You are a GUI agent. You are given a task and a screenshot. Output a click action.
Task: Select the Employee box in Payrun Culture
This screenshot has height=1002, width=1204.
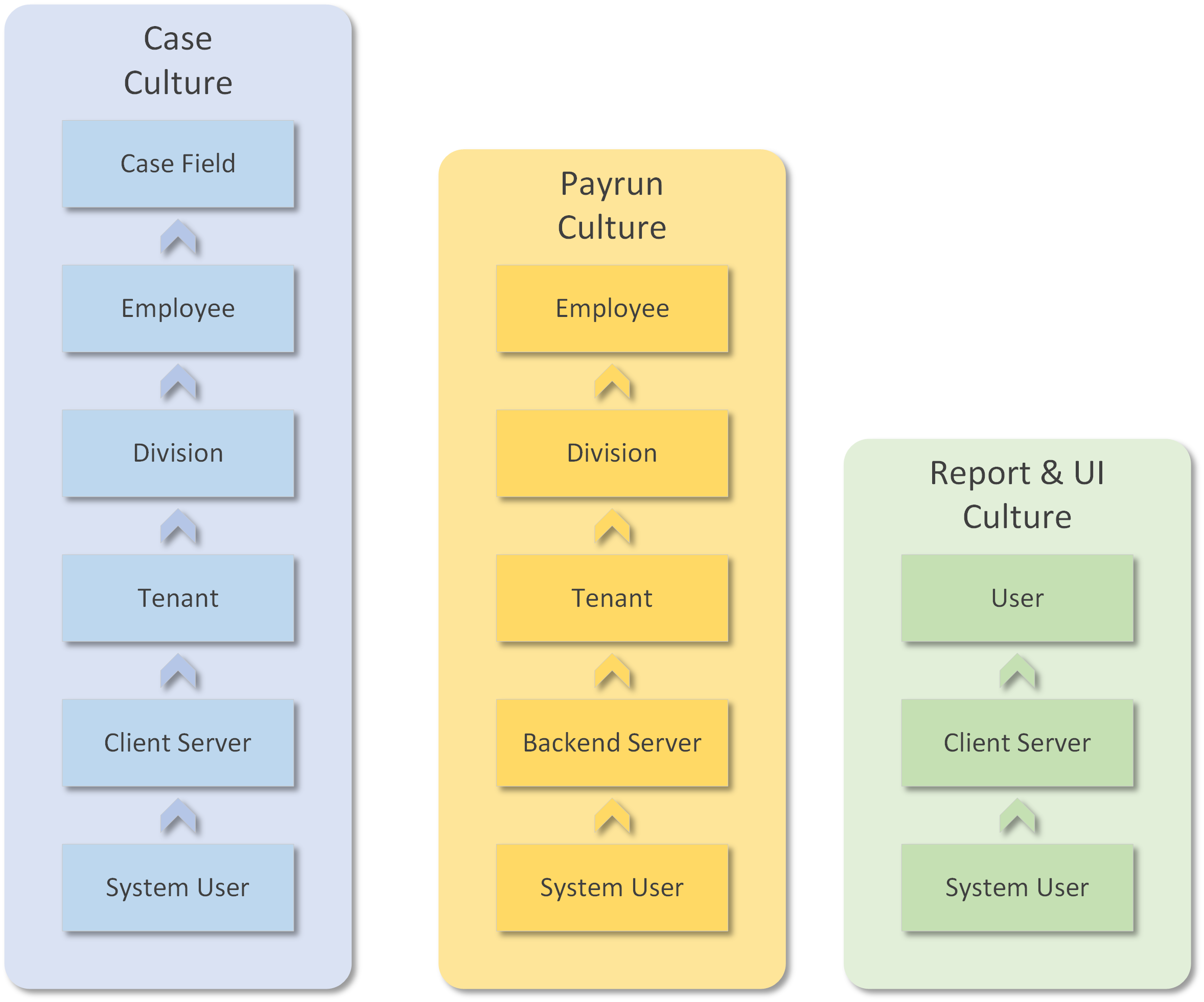tap(612, 309)
